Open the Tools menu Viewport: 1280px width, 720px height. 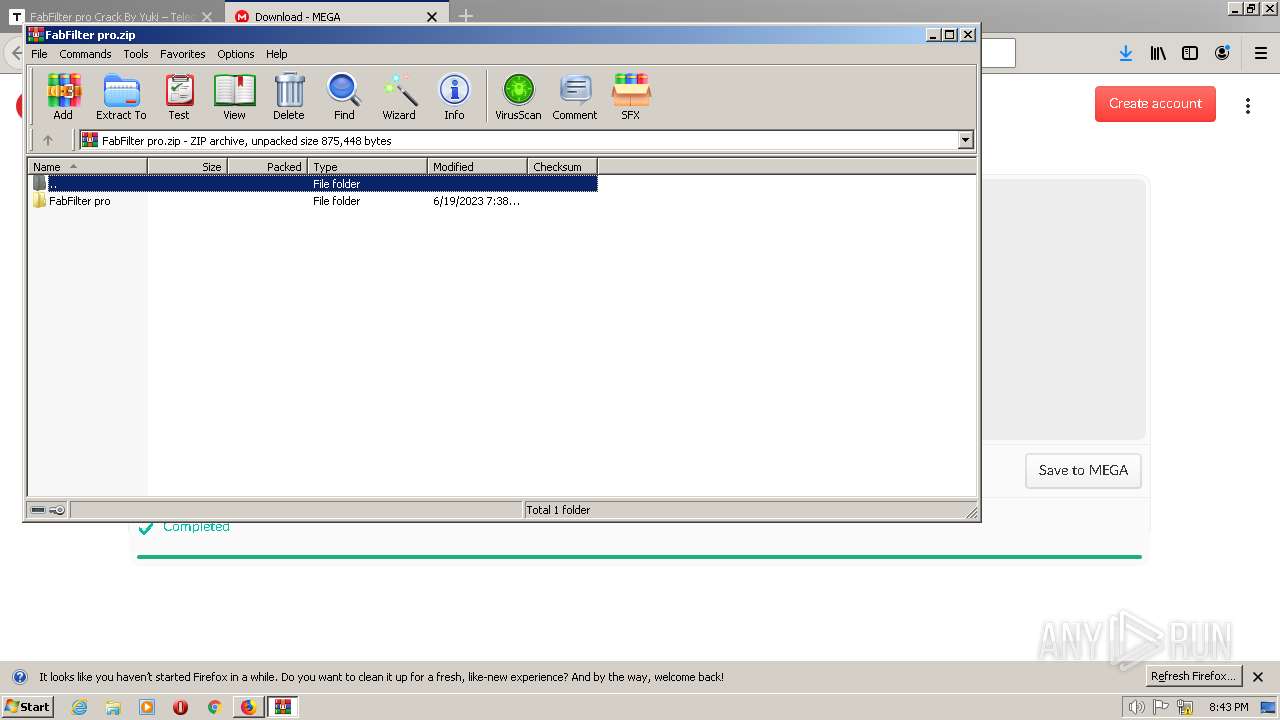[136, 54]
